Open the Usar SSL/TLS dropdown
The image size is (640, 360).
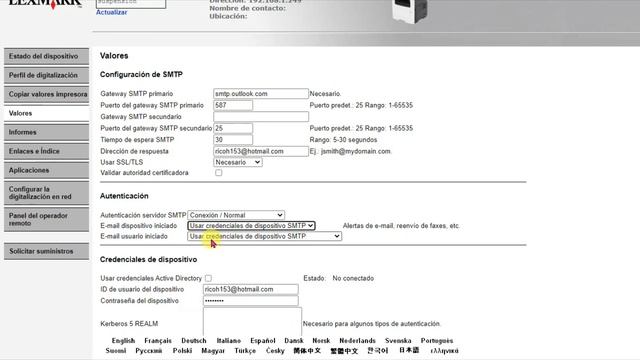(238, 162)
